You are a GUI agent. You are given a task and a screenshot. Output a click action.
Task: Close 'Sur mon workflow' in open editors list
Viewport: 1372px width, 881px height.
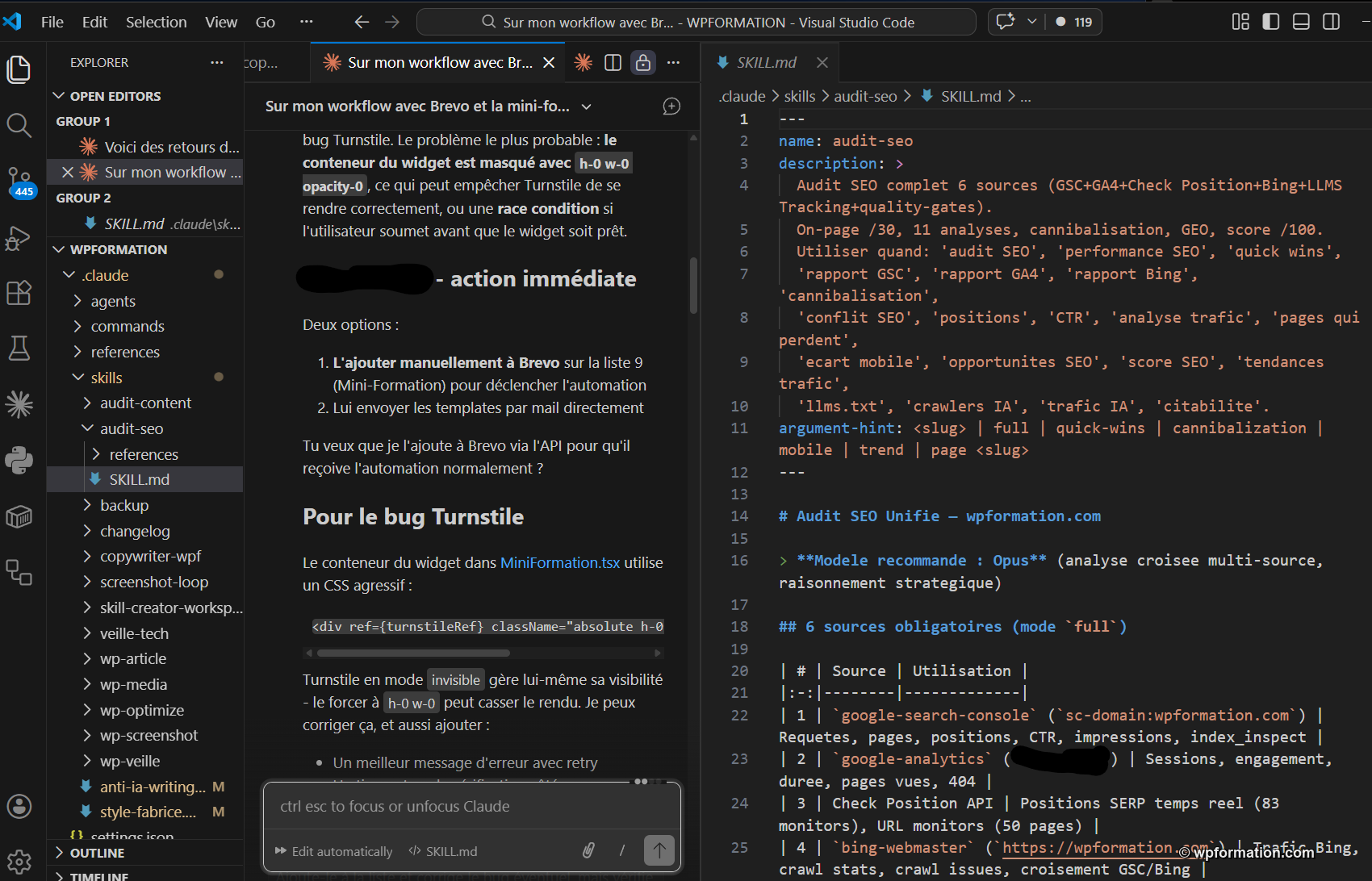point(68,172)
